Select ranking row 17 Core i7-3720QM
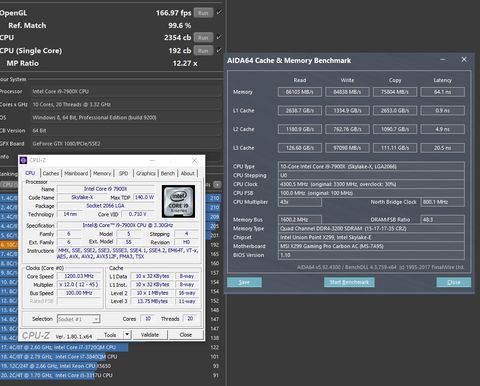The width and height of the screenshot is (480, 386). 110,347
